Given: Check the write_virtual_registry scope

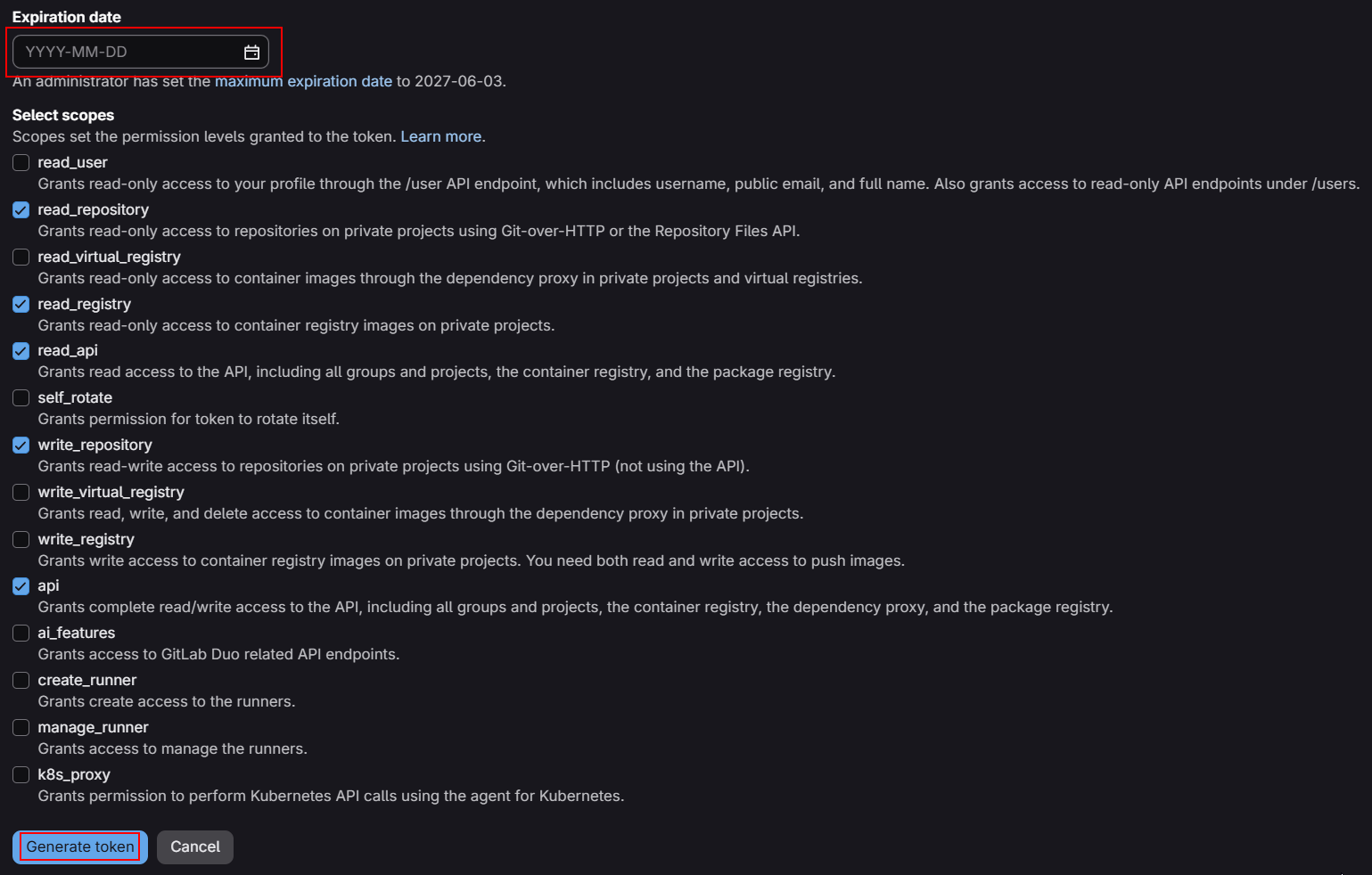Looking at the screenshot, I should coord(21,493).
